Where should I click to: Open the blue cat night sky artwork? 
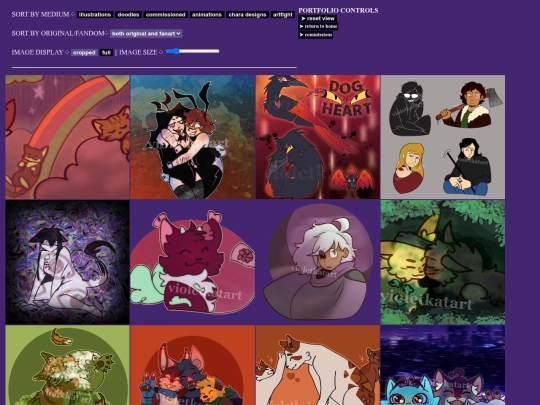pyautogui.click(x=443, y=365)
